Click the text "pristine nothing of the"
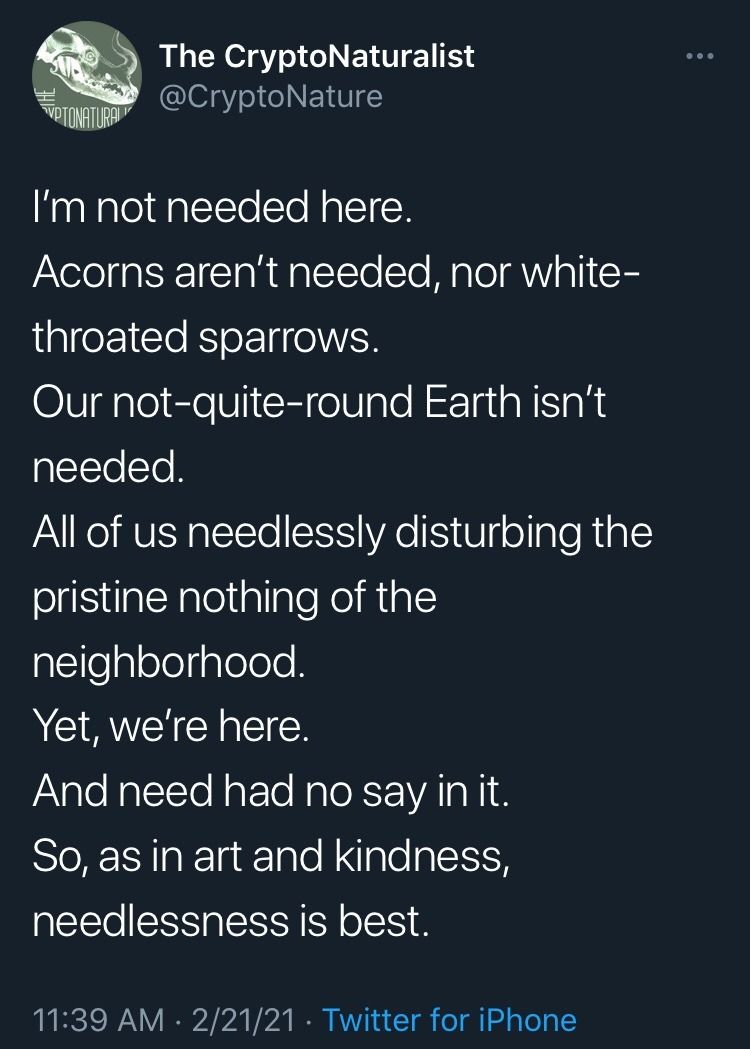This screenshot has width=750, height=1049. coord(234,597)
